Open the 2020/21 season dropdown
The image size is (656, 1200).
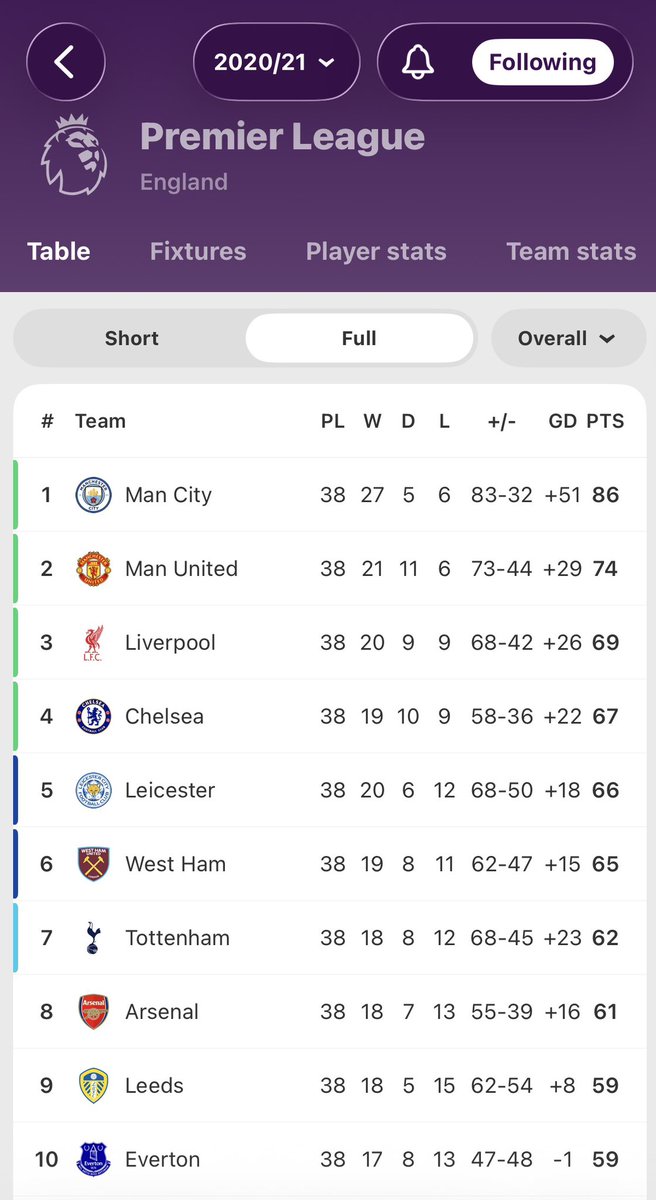274,62
